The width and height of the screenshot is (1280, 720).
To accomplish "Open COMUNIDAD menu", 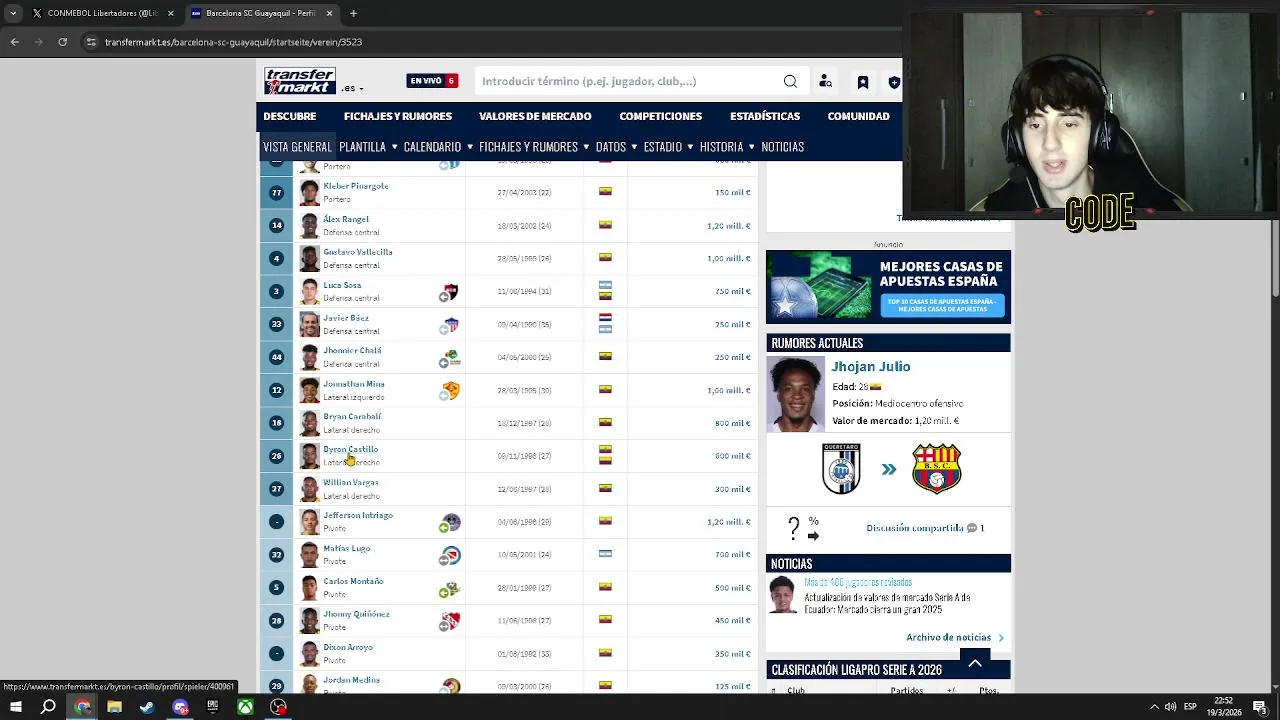I will 858,116.
